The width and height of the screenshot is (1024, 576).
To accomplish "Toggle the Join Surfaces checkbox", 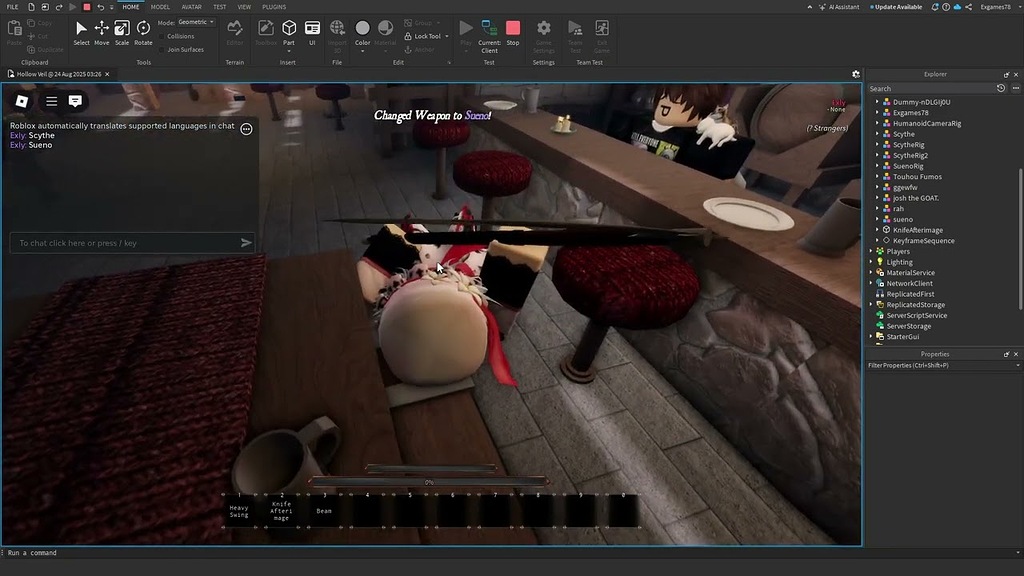I will tap(161, 49).
